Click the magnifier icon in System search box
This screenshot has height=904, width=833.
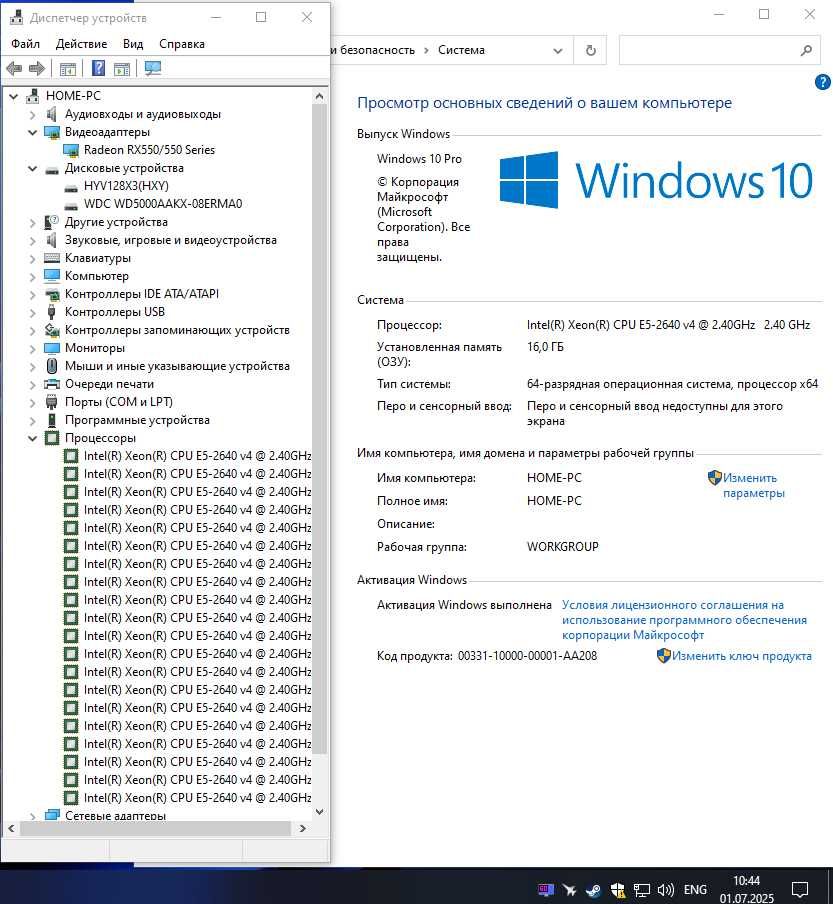pos(806,51)
